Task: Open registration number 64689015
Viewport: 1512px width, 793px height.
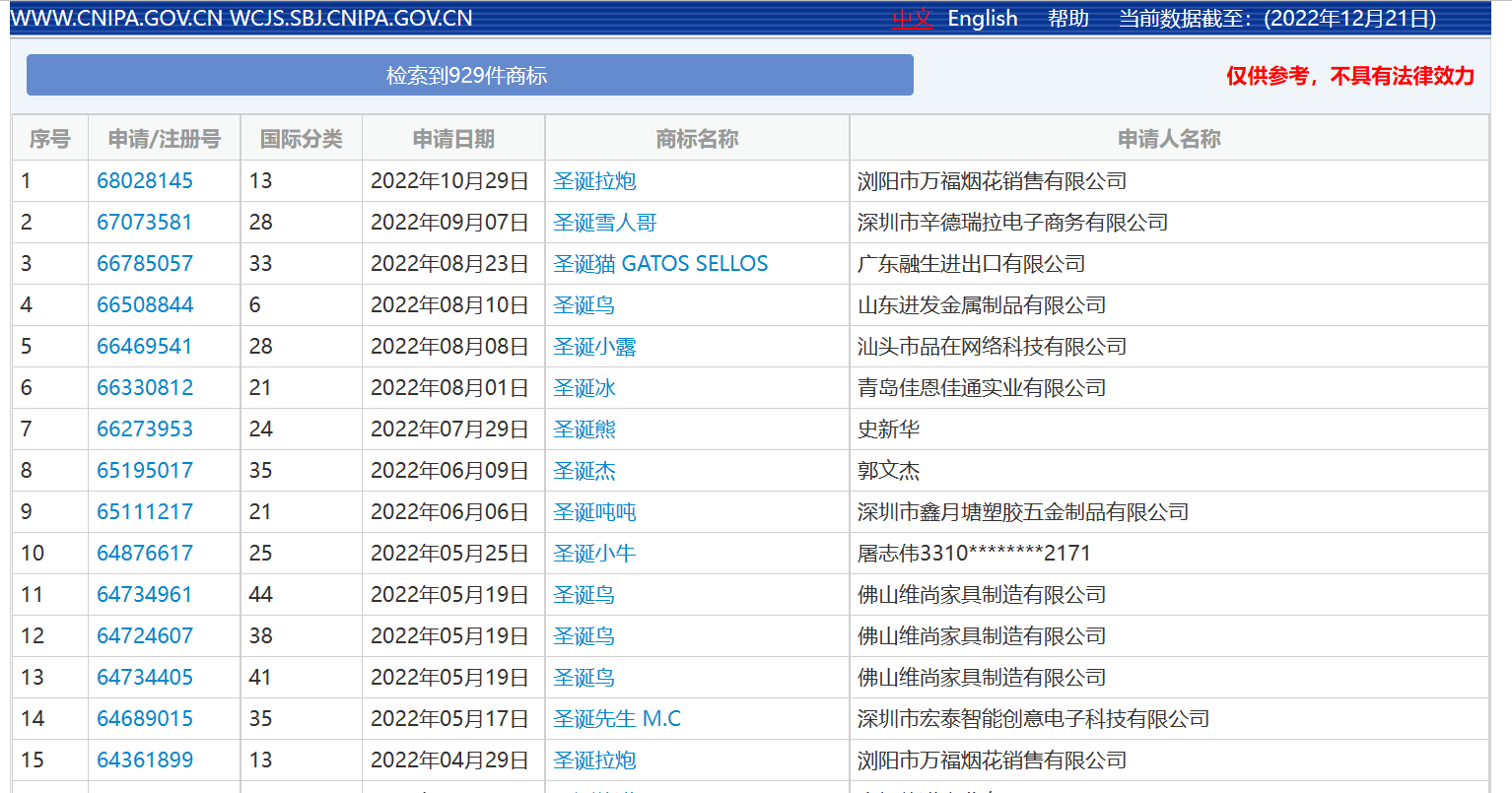Action: coord(145,719)
